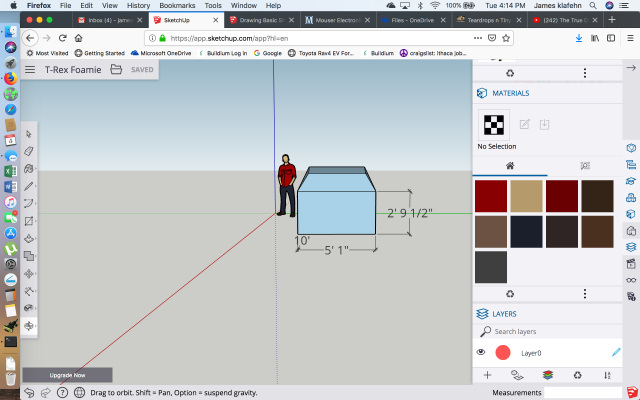Open the Bookmarks menu

pyautogui.click(x=177, y=5)
